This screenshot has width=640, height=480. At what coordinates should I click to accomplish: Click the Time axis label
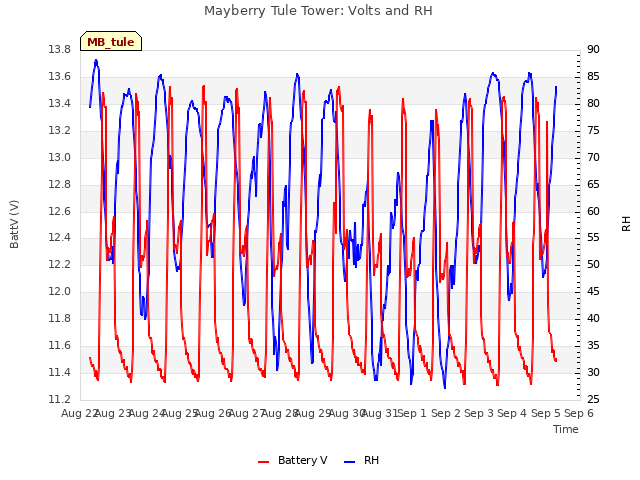tap(566, 429)
